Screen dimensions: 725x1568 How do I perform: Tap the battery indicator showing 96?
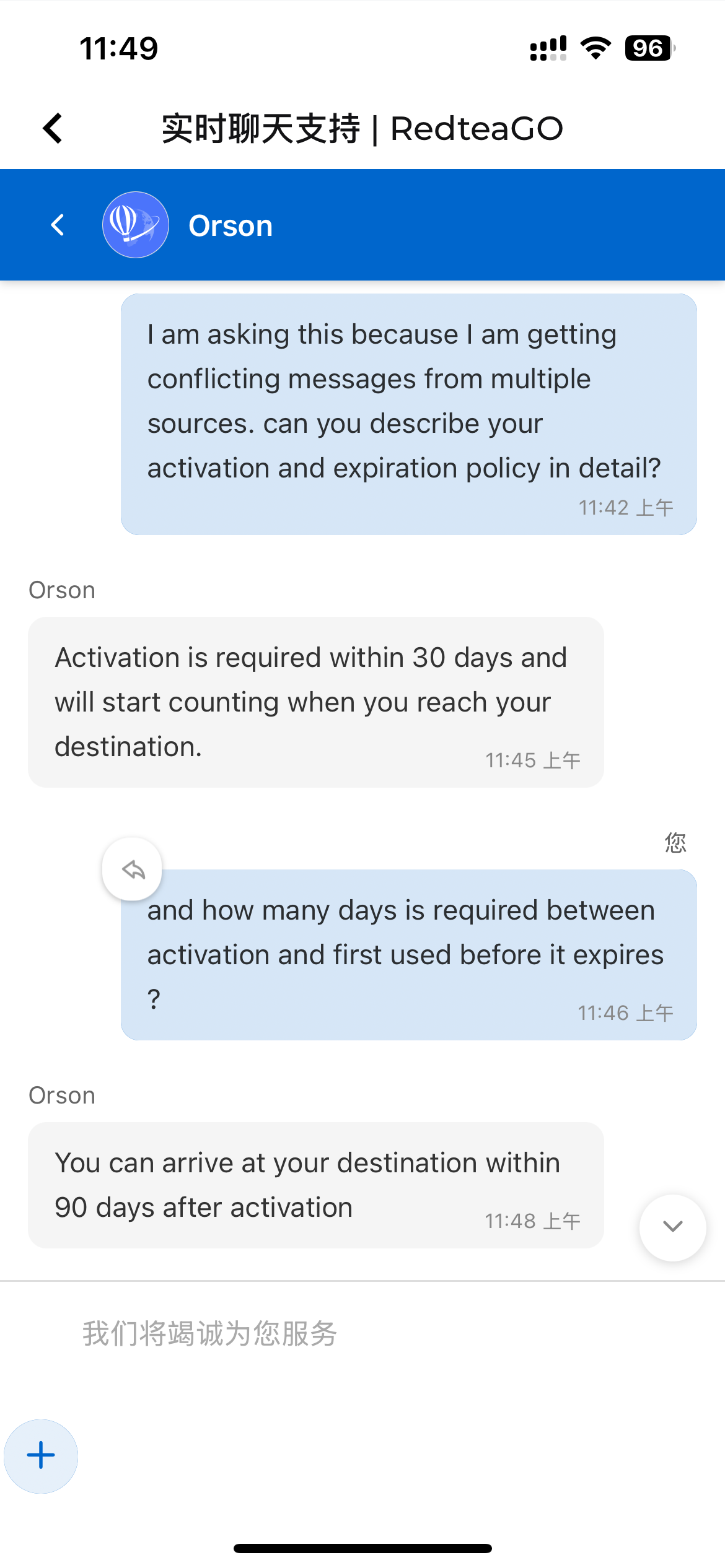point(649,48)
